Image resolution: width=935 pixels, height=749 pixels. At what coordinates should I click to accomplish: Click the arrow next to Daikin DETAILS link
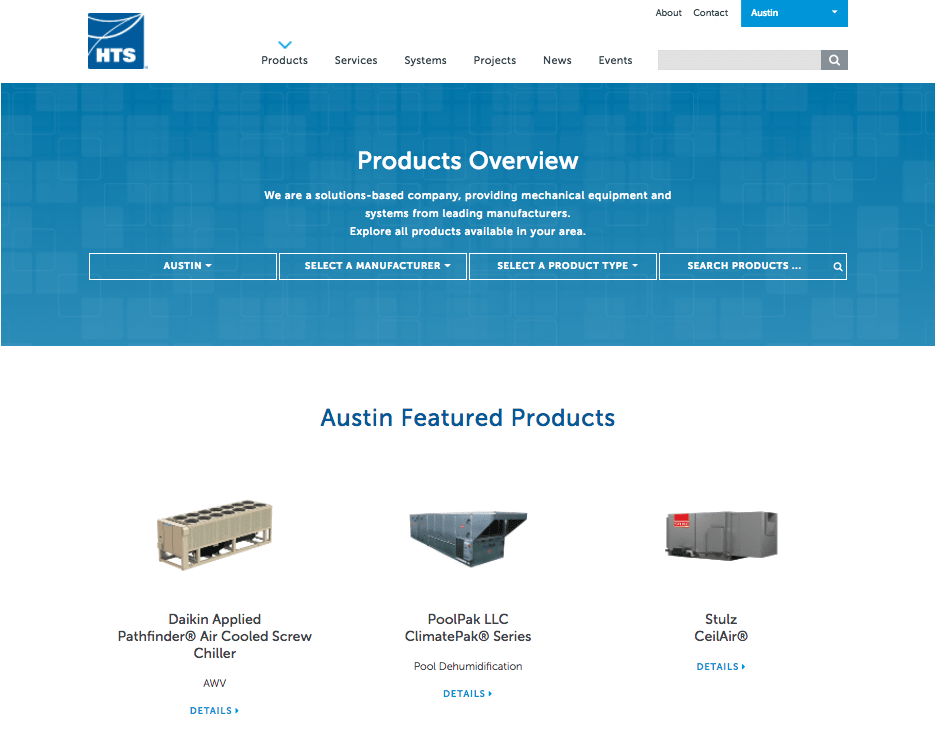pyautogui.click(x=238, y=710)
